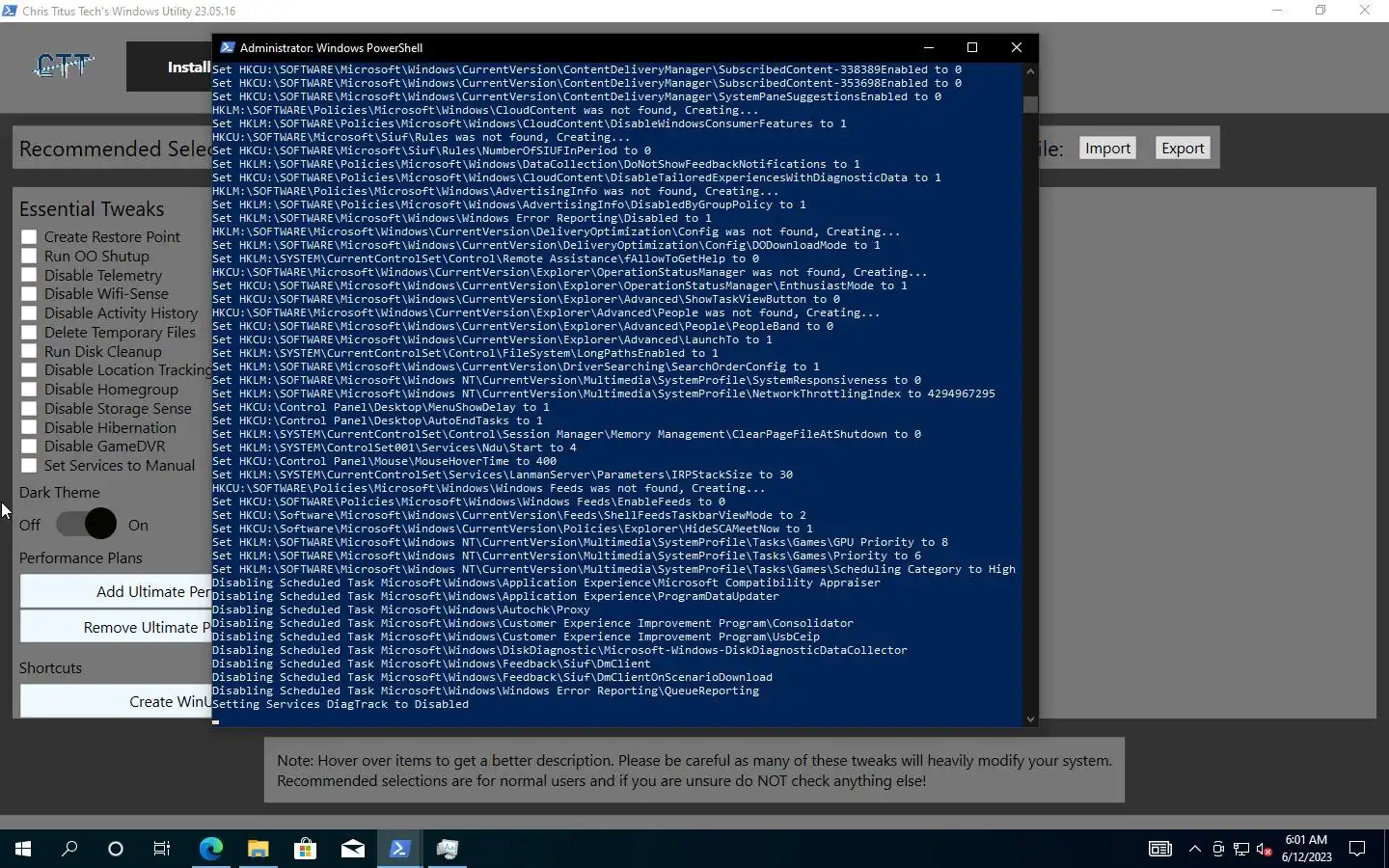
Task: Click the Performance Plans label
Action: point(81,558)
